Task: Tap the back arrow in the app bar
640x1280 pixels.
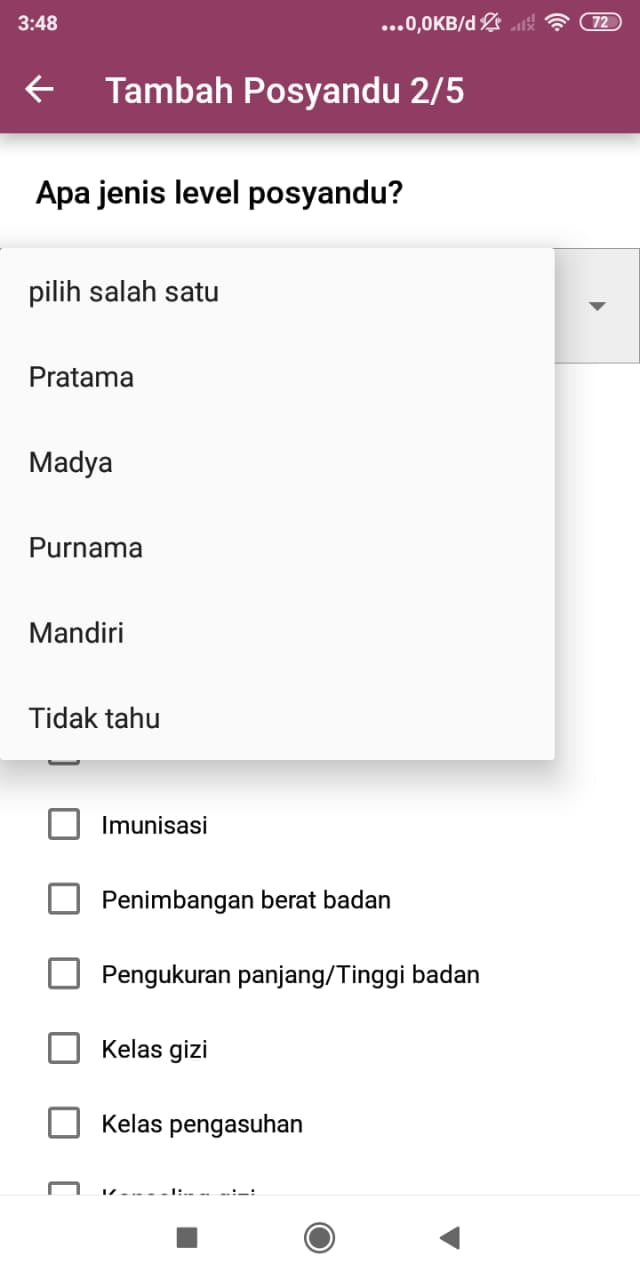Action: (39, 90)
